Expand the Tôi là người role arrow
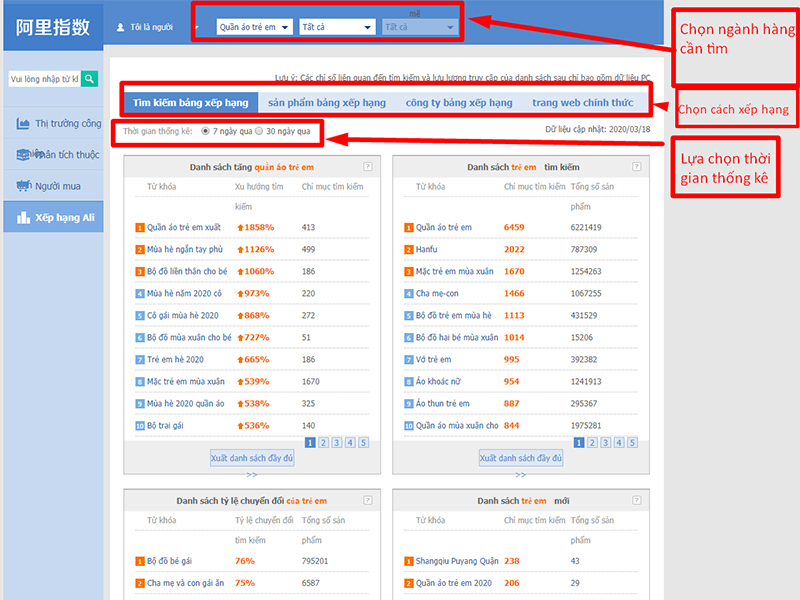 [196, 28]
